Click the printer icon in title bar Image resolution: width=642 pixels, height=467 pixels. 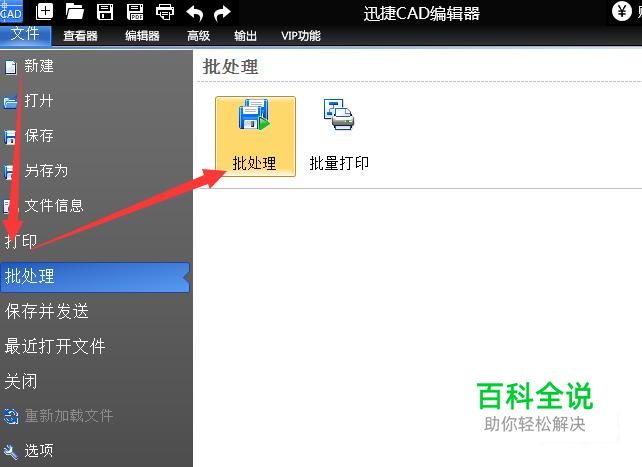click(165, 12)
